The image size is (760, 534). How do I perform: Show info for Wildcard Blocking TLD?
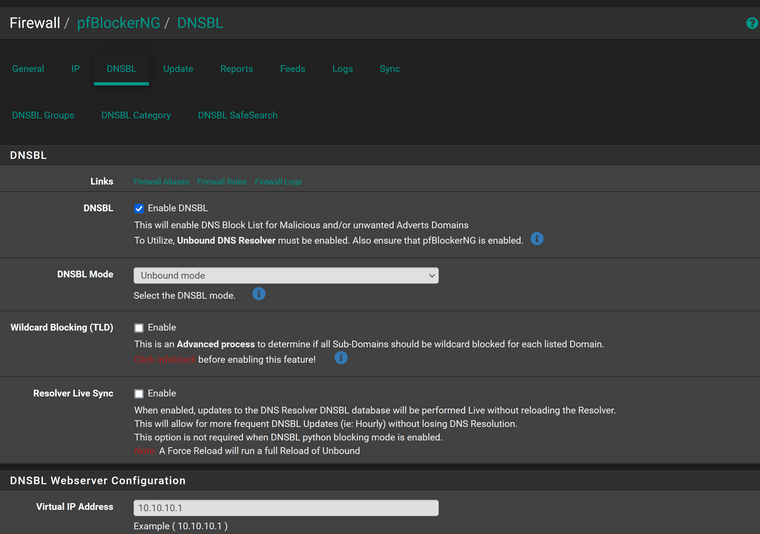(x=341, y=358)
